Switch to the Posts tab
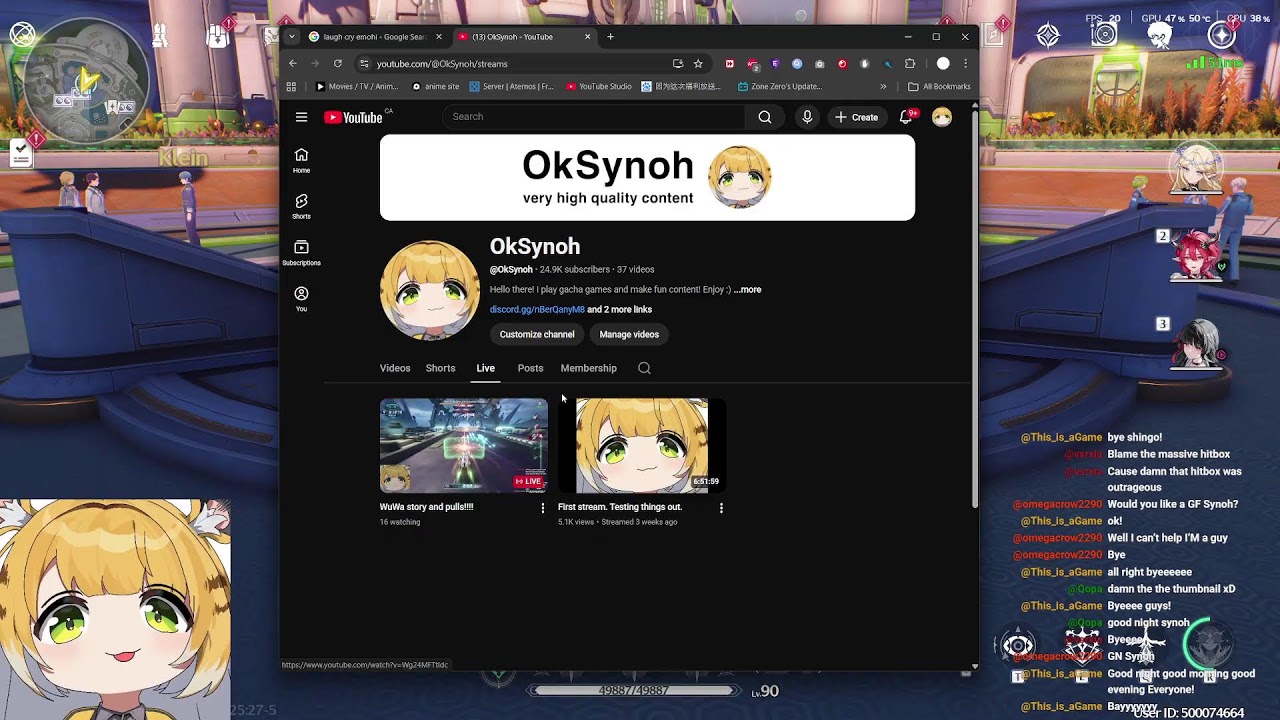Viewport: 1280px width, 720px height. [x=530, y=368]
